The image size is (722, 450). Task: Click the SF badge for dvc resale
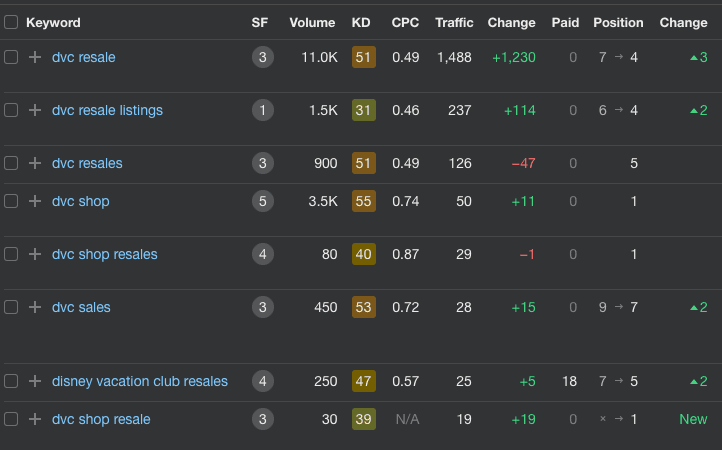pyautogui.click(x=262, y=58)
